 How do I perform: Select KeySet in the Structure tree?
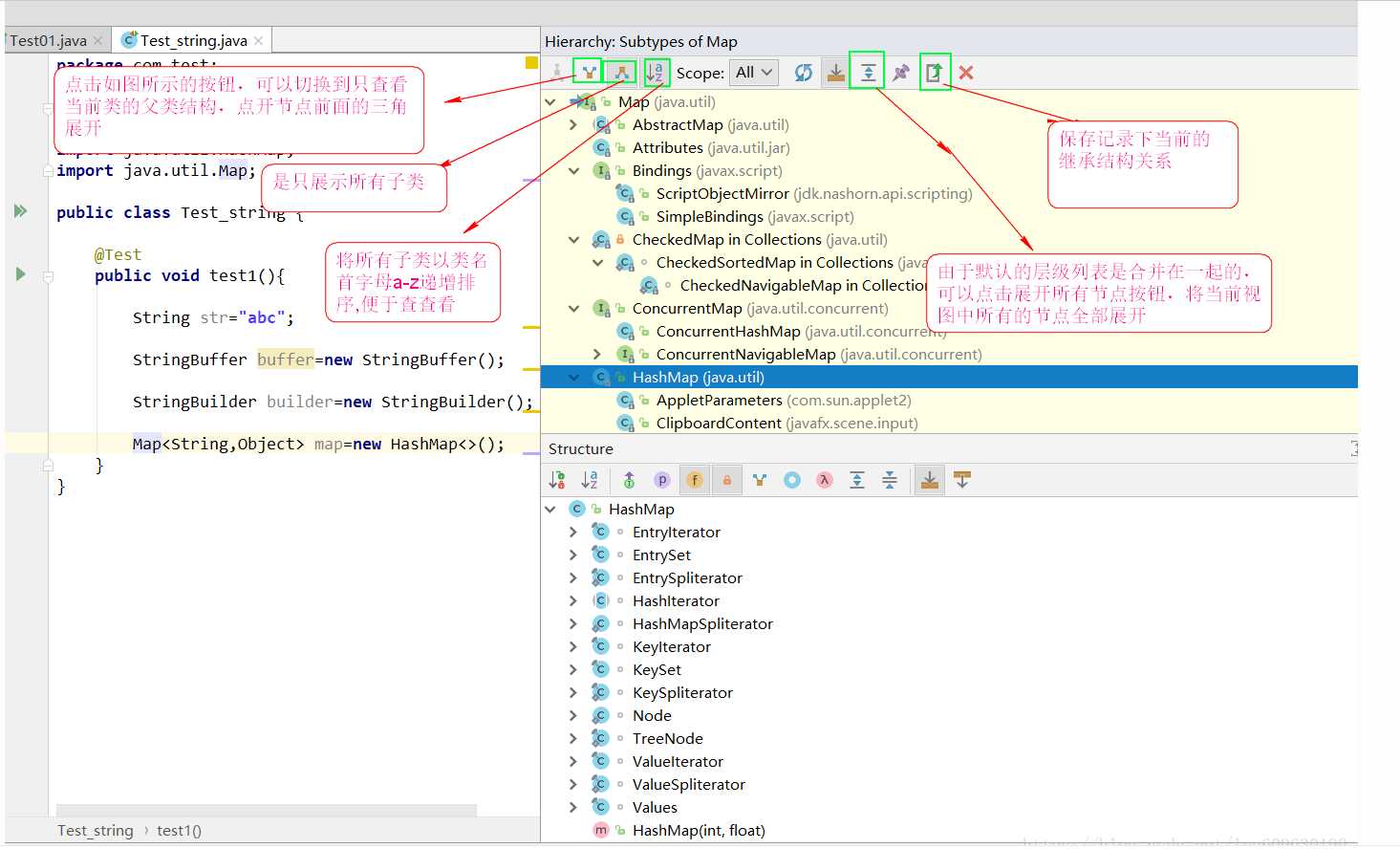[657, 669]
